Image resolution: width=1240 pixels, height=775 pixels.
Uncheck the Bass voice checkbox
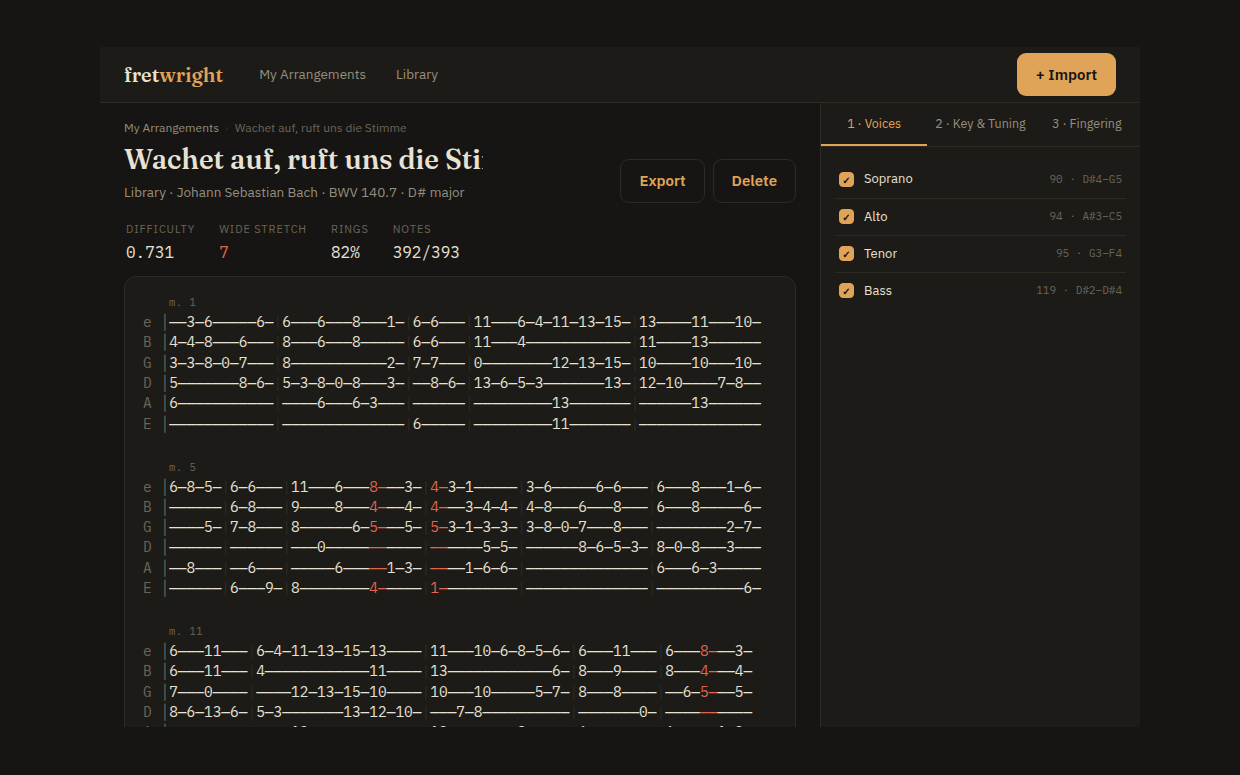846,291
